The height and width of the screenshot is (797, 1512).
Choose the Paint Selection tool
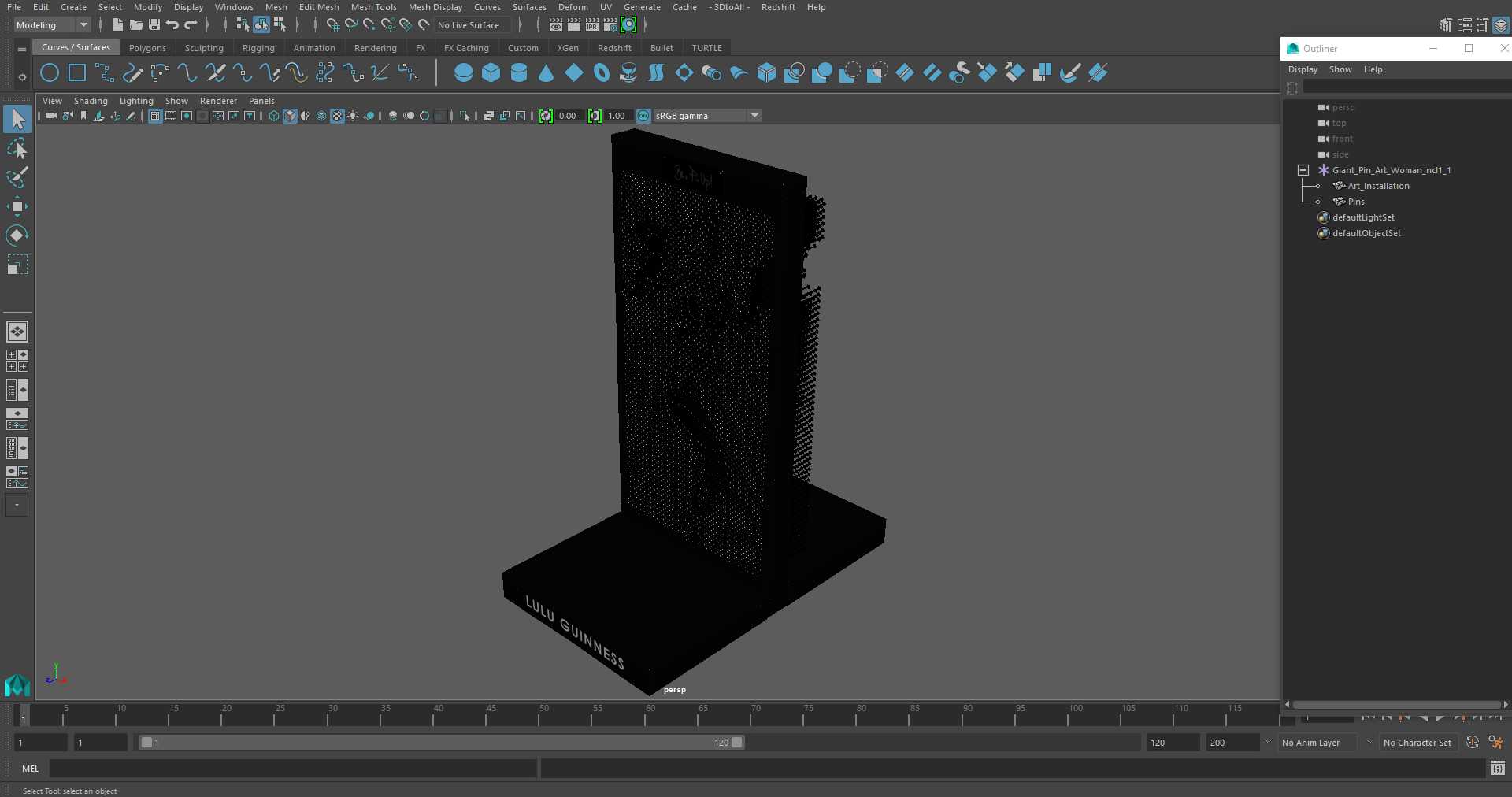17,177
